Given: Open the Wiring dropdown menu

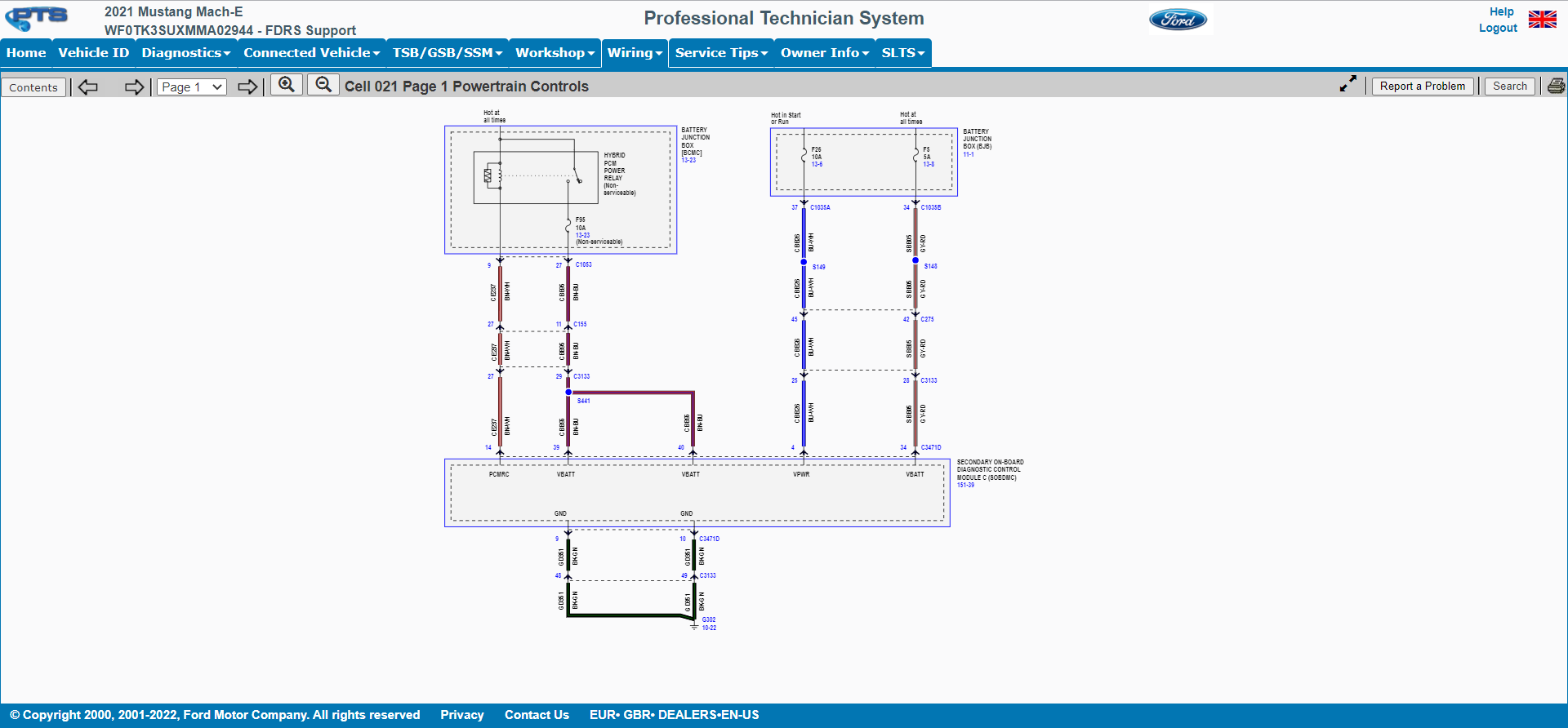Looking at the screenshot, I should 635,53.
